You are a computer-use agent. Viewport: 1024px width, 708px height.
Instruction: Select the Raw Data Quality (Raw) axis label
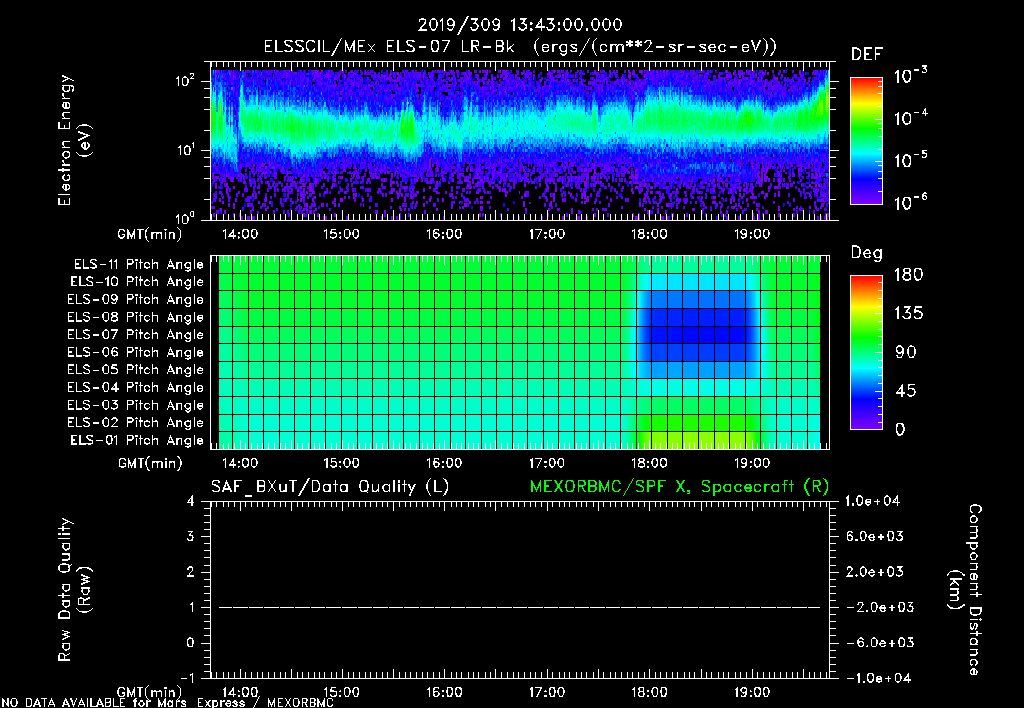pyautogui.click(x=74, y=590)
